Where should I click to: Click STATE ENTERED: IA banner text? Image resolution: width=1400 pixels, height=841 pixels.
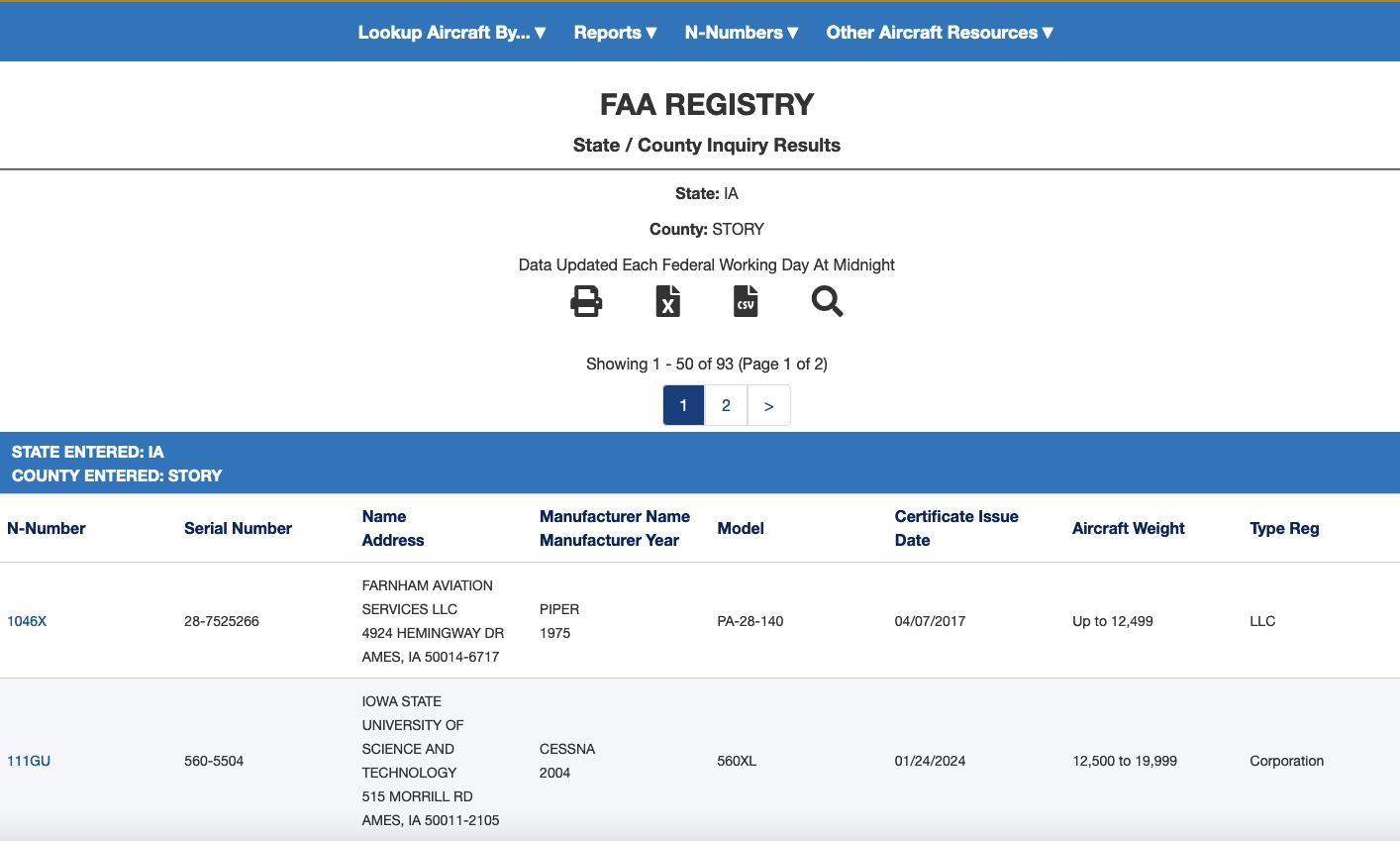[x=88, y=452]
